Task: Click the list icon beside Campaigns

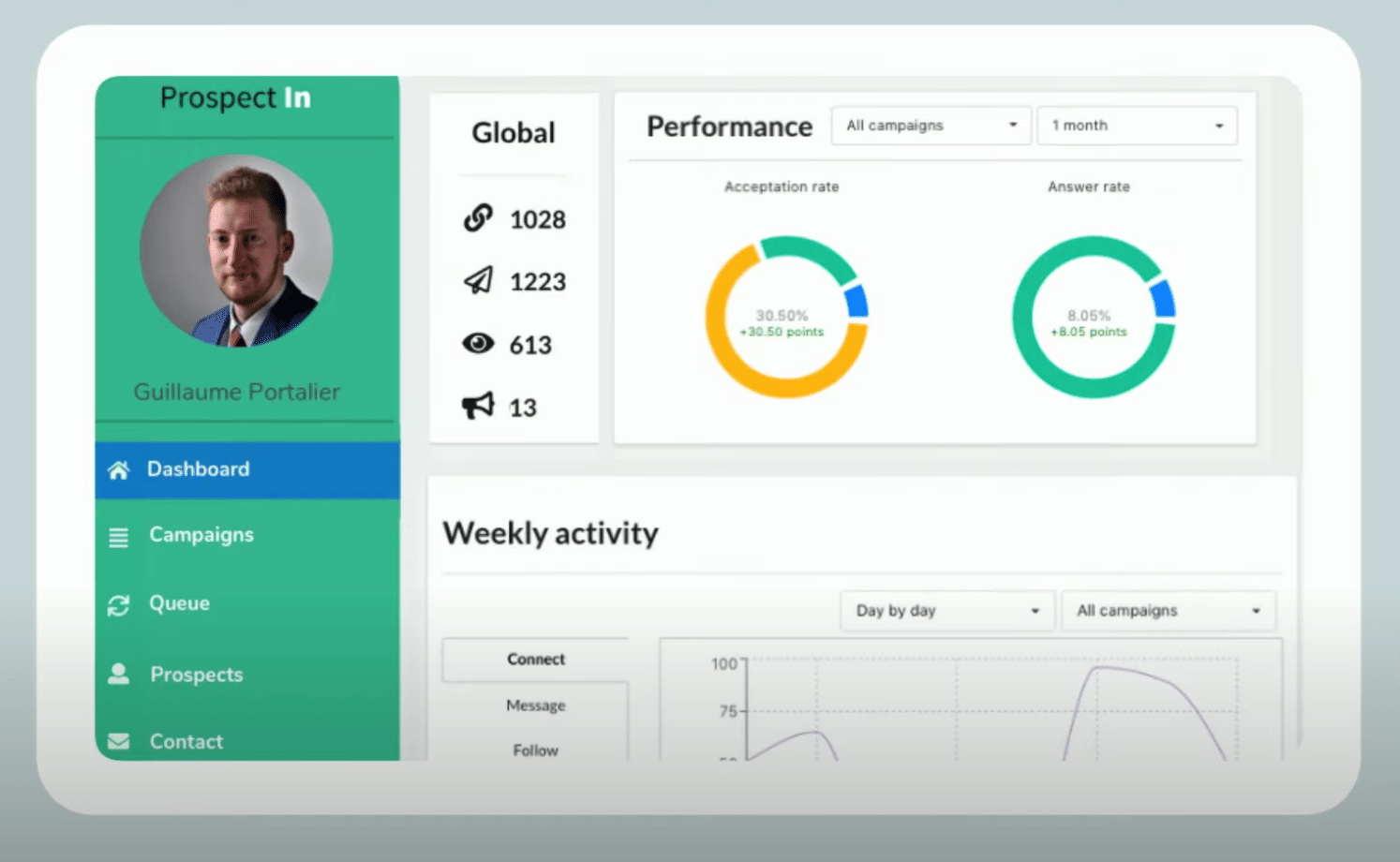Action: pyautogui.click(x=119, y=537)
